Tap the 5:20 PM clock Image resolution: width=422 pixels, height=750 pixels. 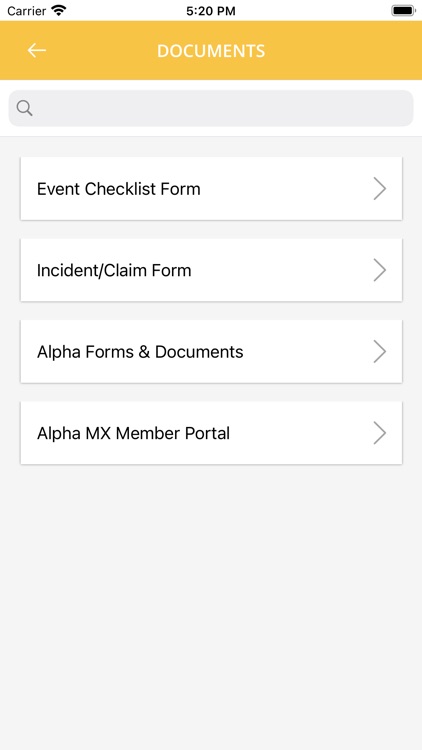tap(211, 11)
